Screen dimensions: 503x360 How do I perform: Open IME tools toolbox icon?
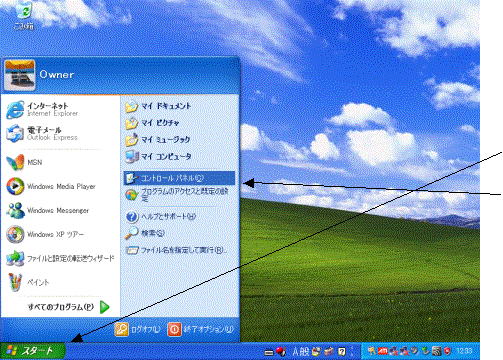pyautogui.click(x=329, y=352)
